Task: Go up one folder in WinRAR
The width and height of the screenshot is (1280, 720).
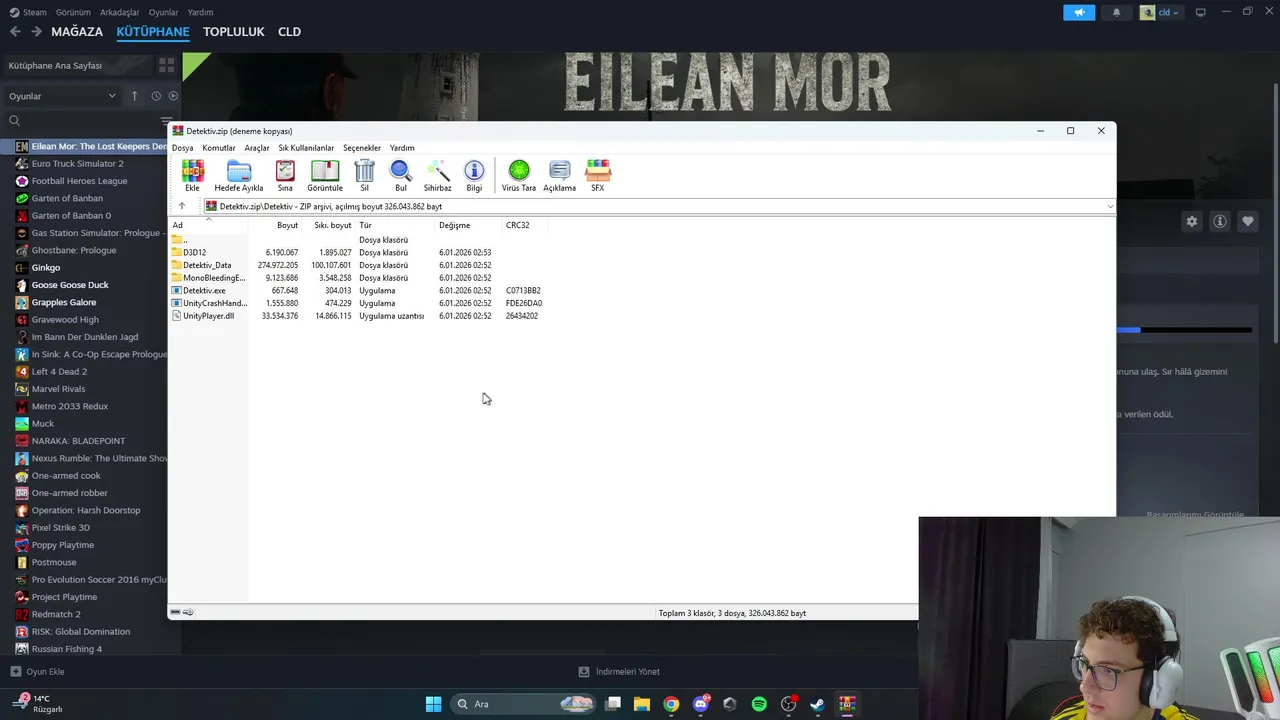Action: tap(182, 206)
